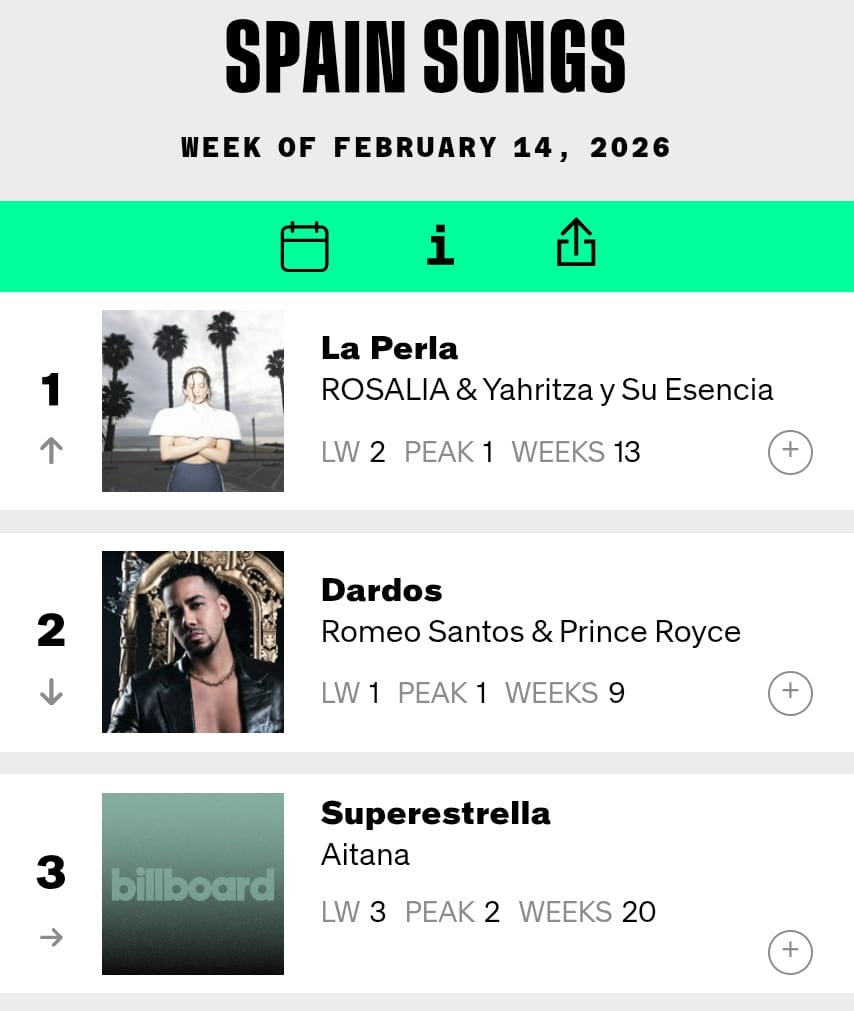View artist ROSALIA & Yahritza y Su Esencia
The height and width of the screenshot is (1011, 854).
(x=547, y=390)
